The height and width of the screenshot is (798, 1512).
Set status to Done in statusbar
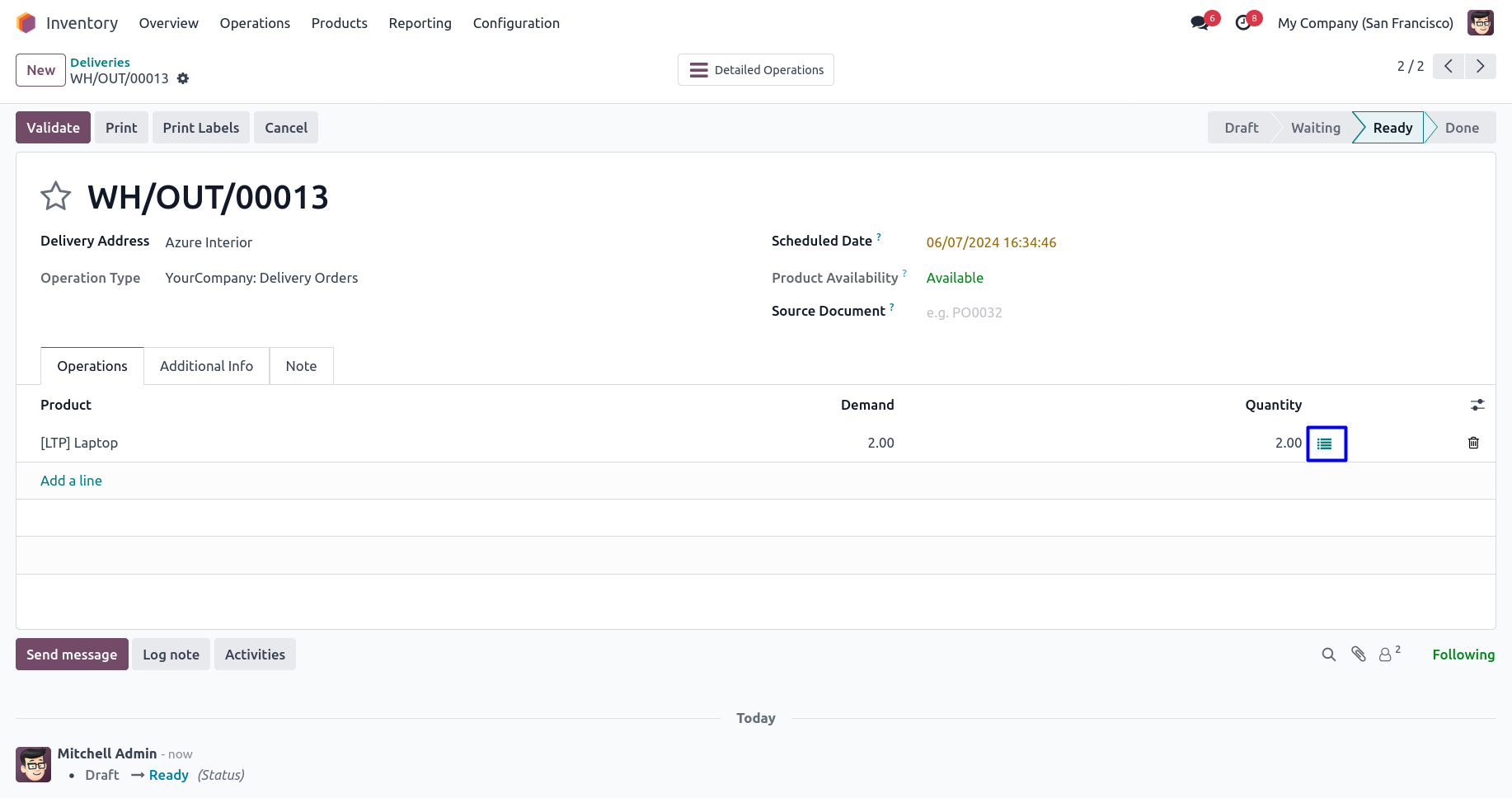point(1461,128)
